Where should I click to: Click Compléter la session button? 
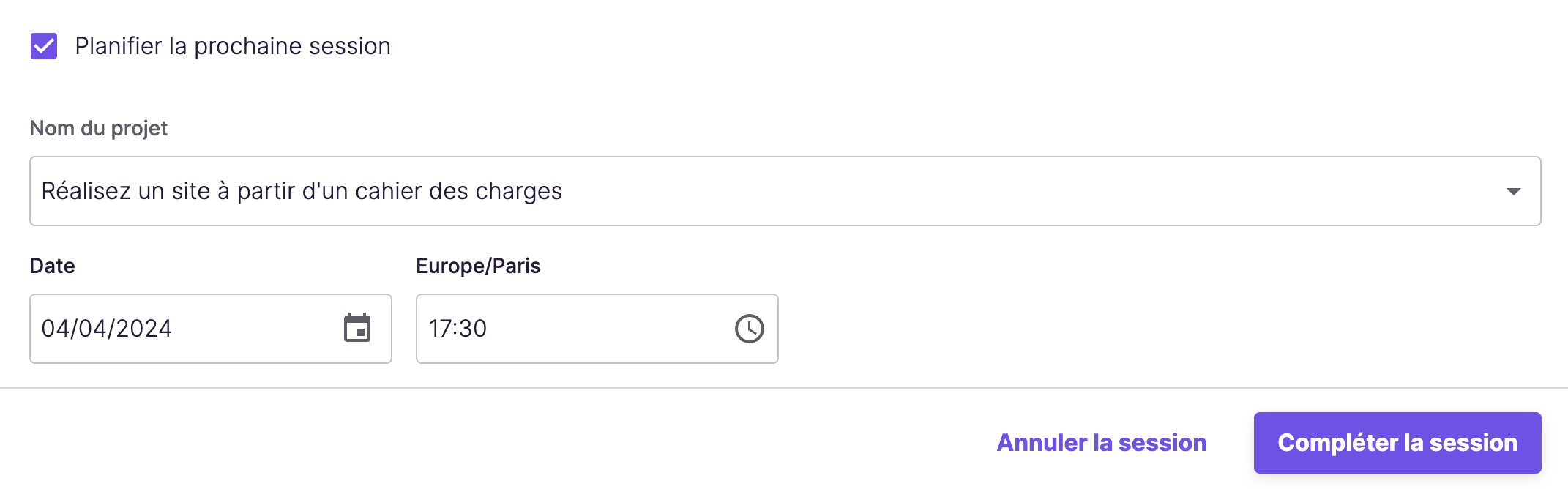[x=1397, y=443]
